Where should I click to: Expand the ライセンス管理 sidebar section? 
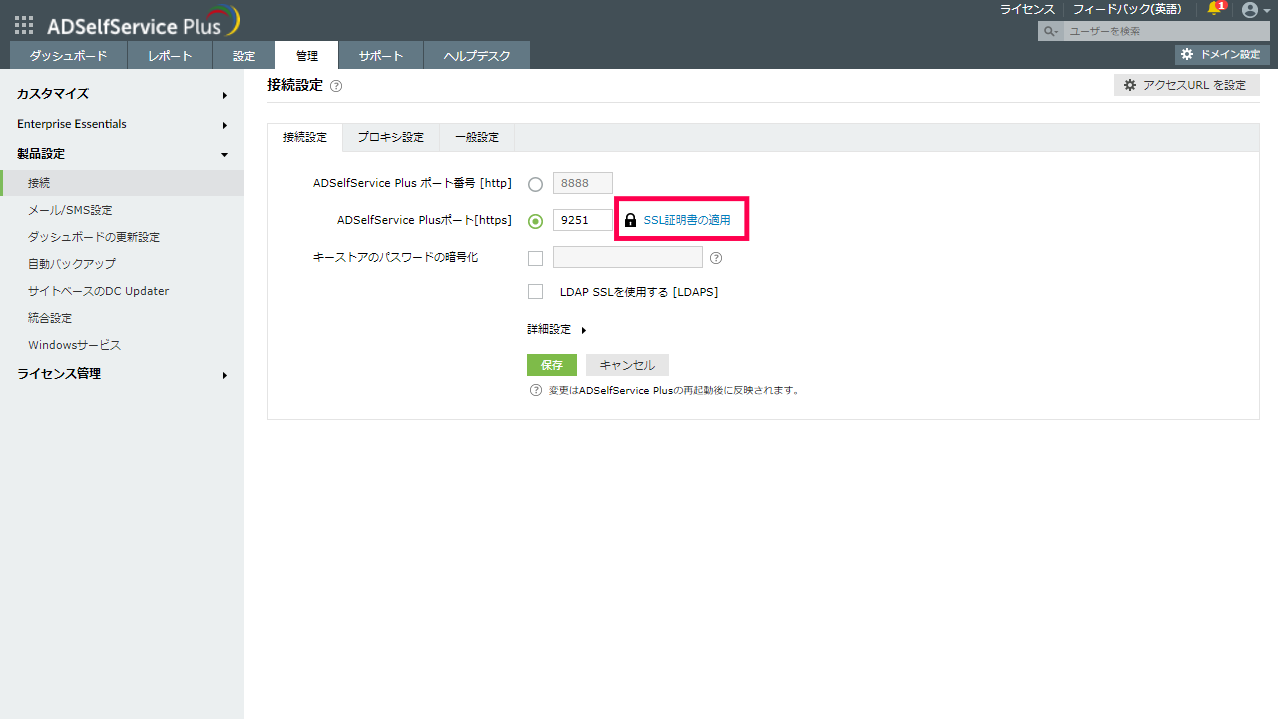coord(122,374)
